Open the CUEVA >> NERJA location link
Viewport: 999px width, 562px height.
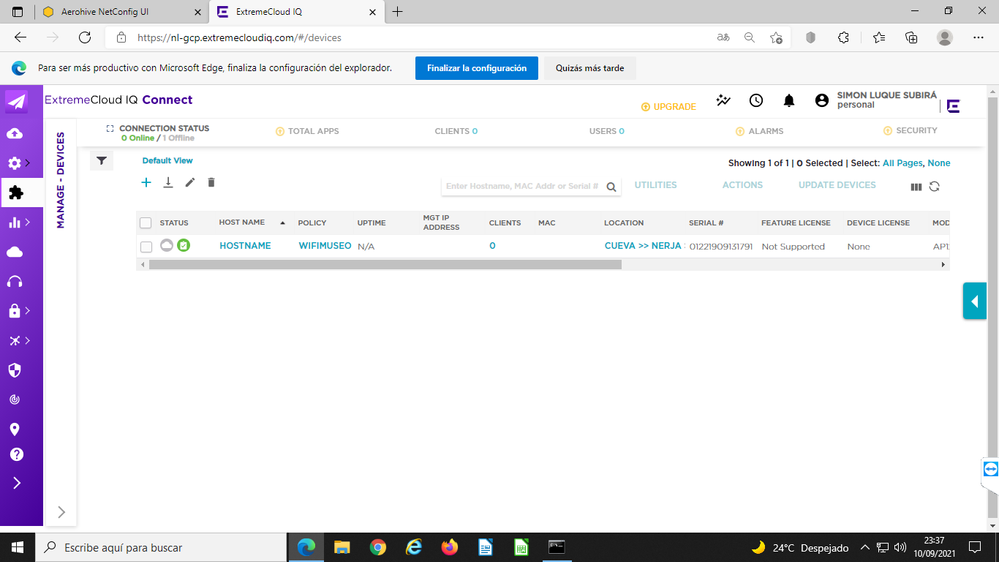coord(643,246)
